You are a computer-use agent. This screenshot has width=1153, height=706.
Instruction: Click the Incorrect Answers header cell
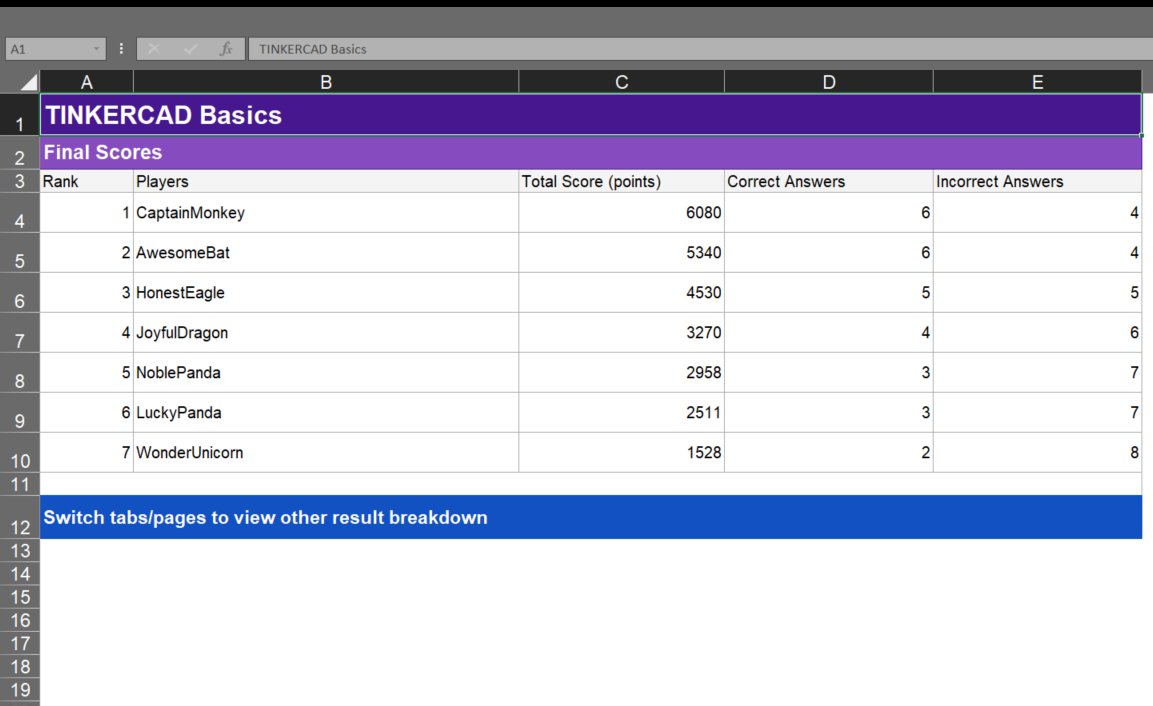1038,182
